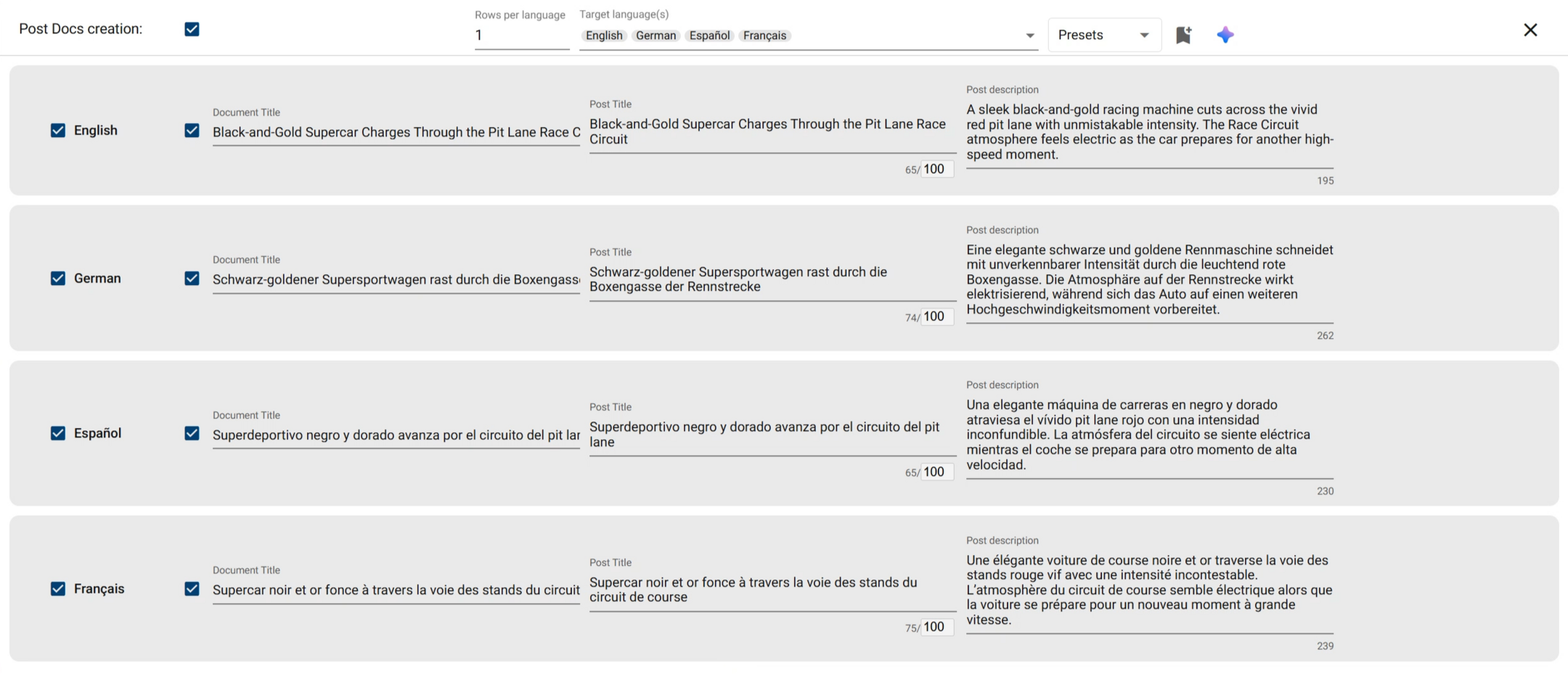Click the AI sparkle generate icon

coord(1225,35)
